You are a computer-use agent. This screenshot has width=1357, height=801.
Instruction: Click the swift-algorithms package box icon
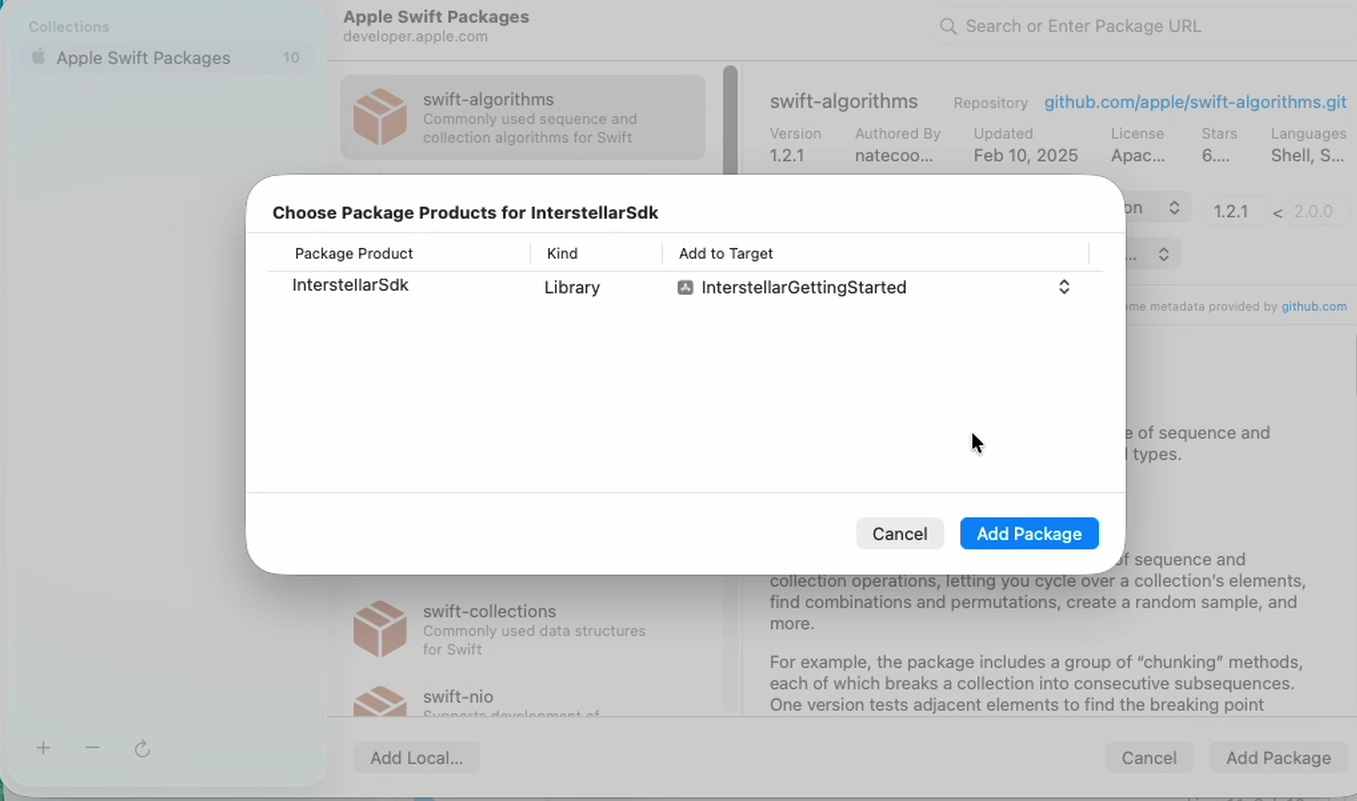click(x=380, y=117)
